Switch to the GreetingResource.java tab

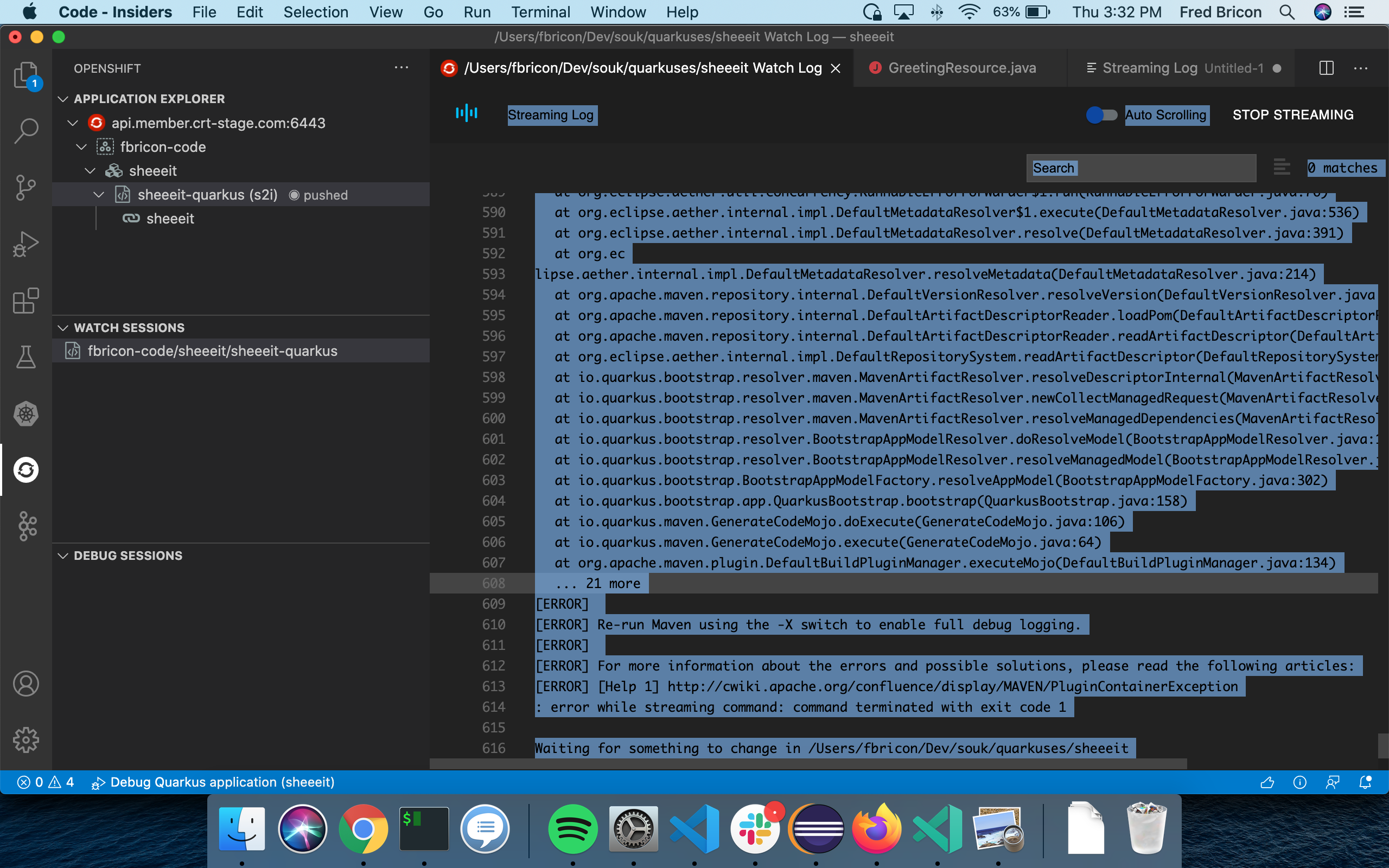961,68
